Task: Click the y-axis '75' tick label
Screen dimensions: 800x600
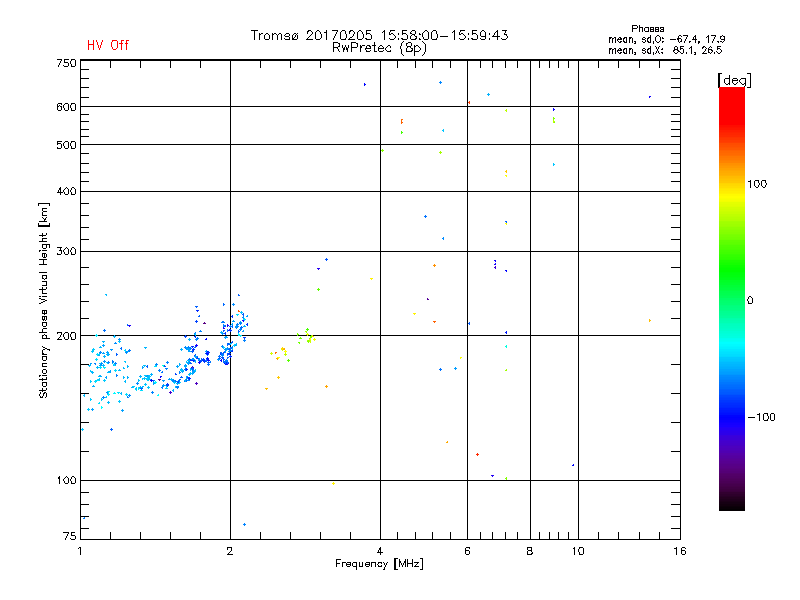Action: [70, 536]
